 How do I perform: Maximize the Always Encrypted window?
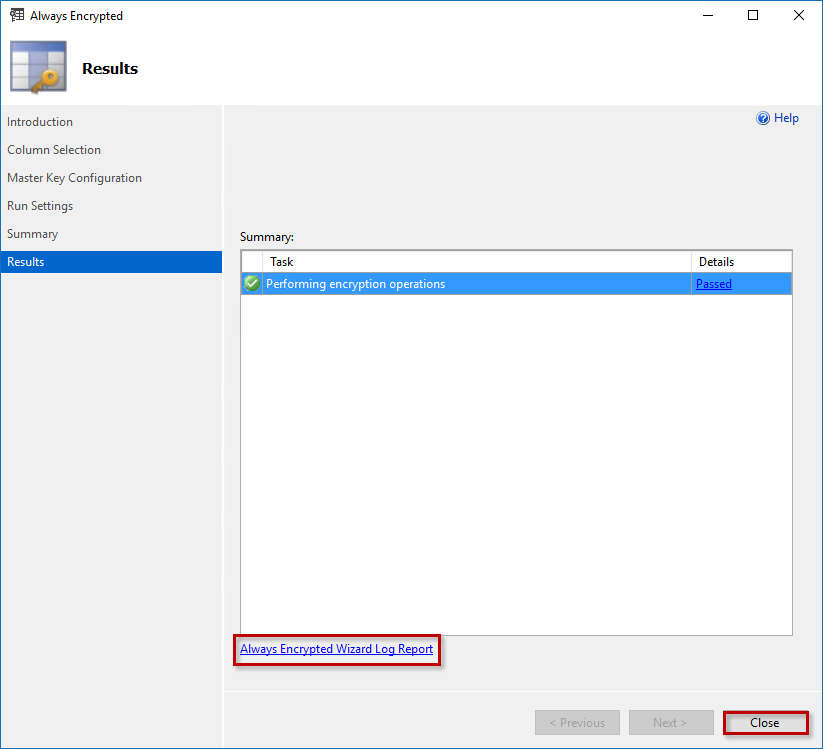[753, 15]
